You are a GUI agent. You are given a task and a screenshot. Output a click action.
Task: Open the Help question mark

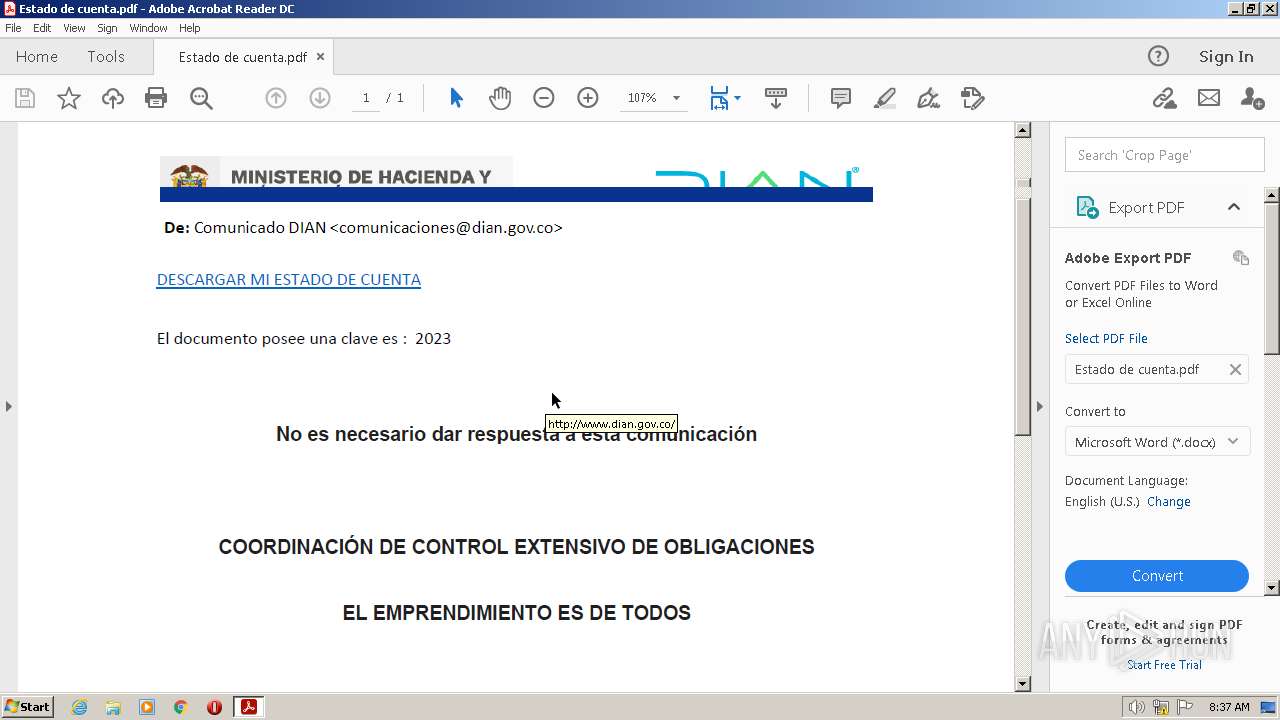coord(1158,56)
